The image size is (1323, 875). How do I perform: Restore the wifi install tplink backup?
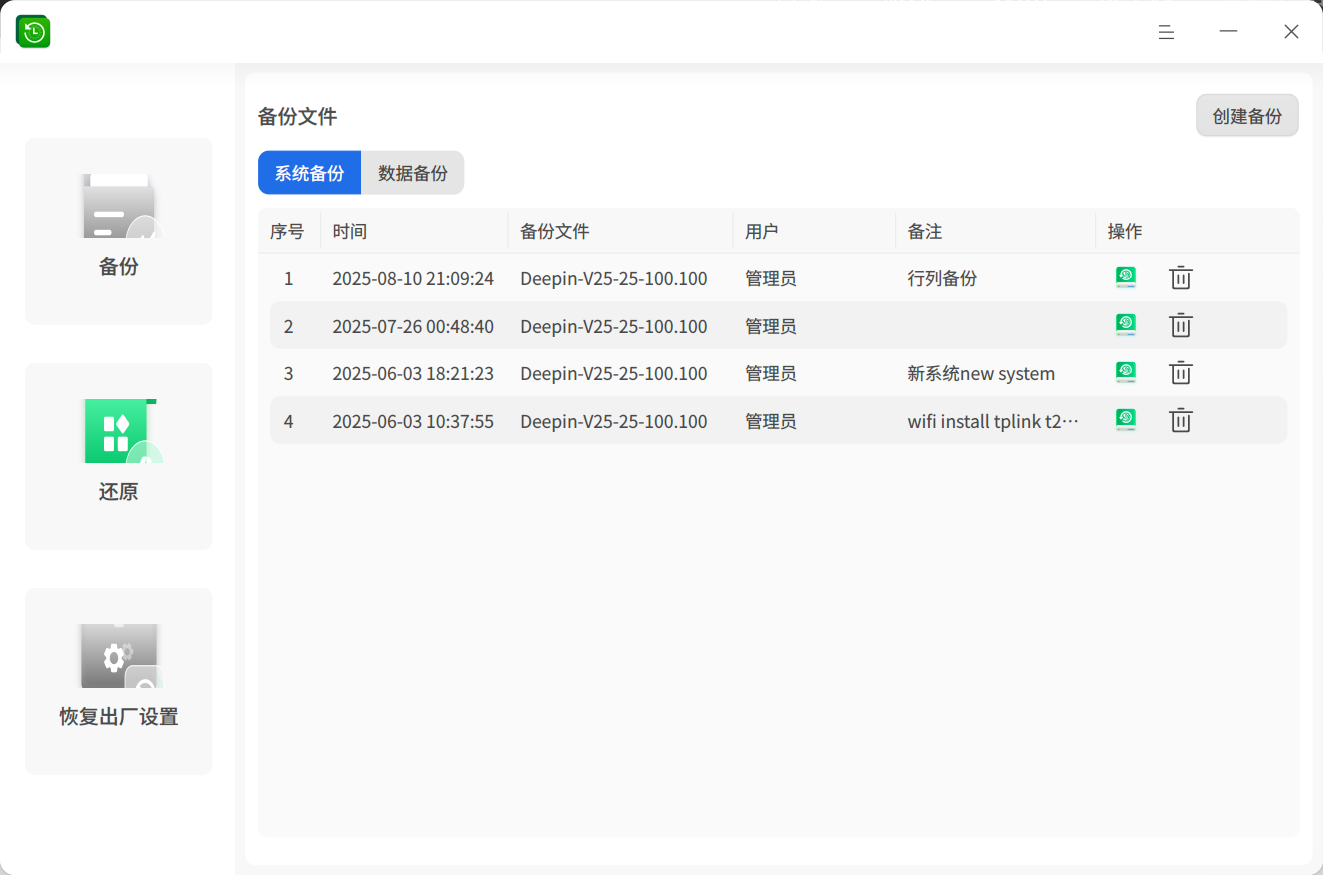pos(1126,420)
